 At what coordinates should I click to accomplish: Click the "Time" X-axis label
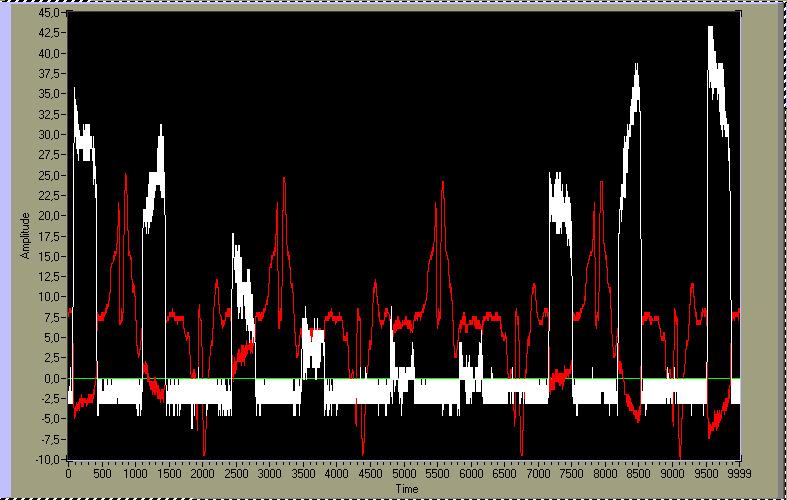[407, 488]
